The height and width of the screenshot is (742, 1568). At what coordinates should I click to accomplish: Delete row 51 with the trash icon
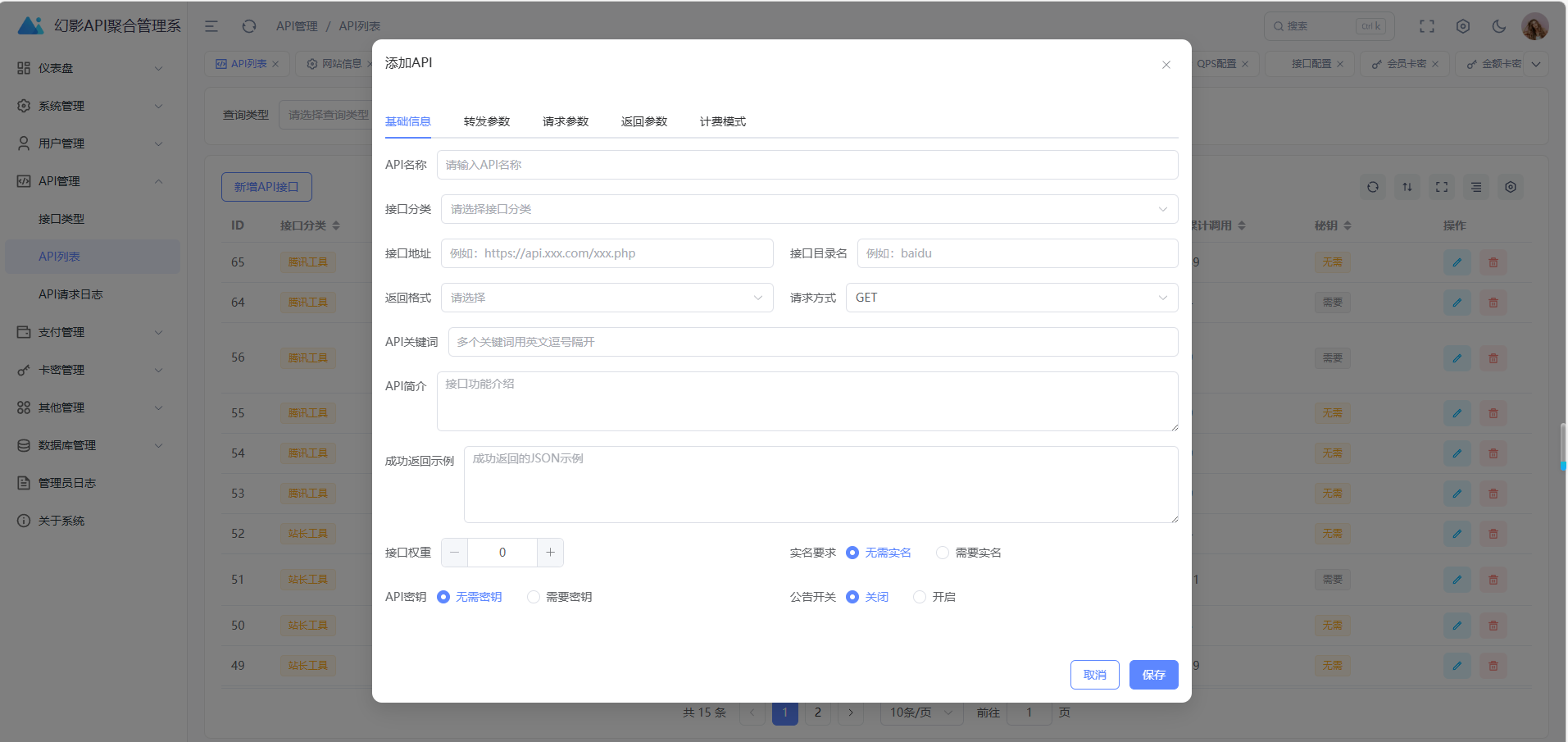click(x=1493, y=580)
